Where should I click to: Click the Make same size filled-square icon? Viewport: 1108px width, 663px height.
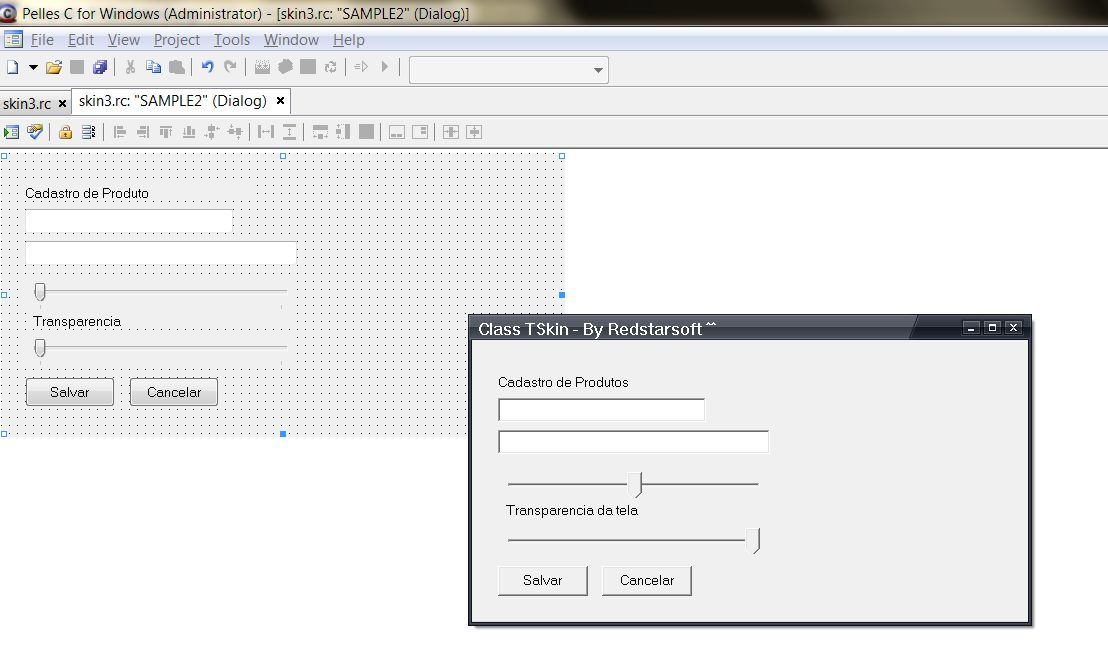coord(366,132)
